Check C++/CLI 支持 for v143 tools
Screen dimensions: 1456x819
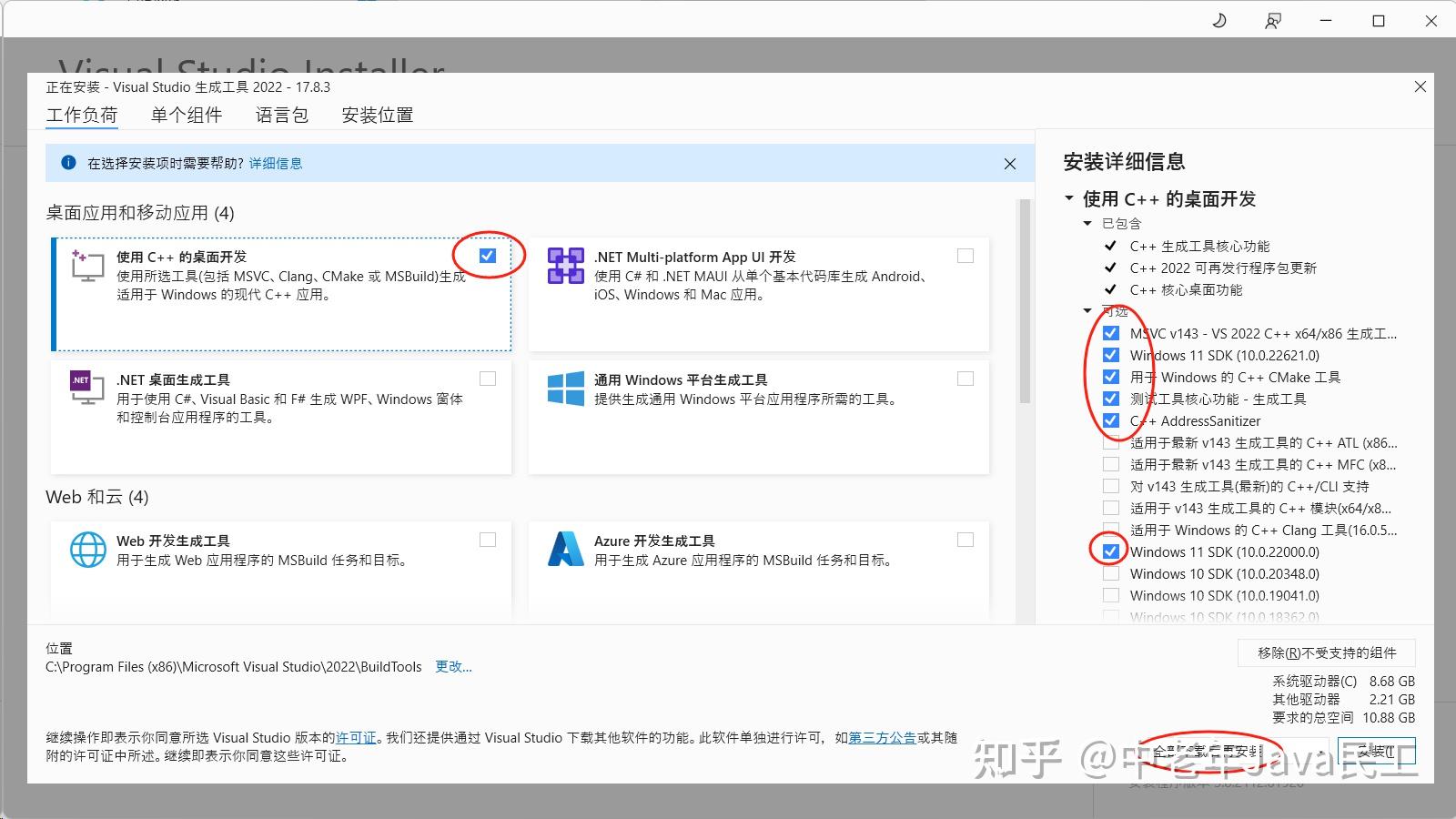[1111, 486]
